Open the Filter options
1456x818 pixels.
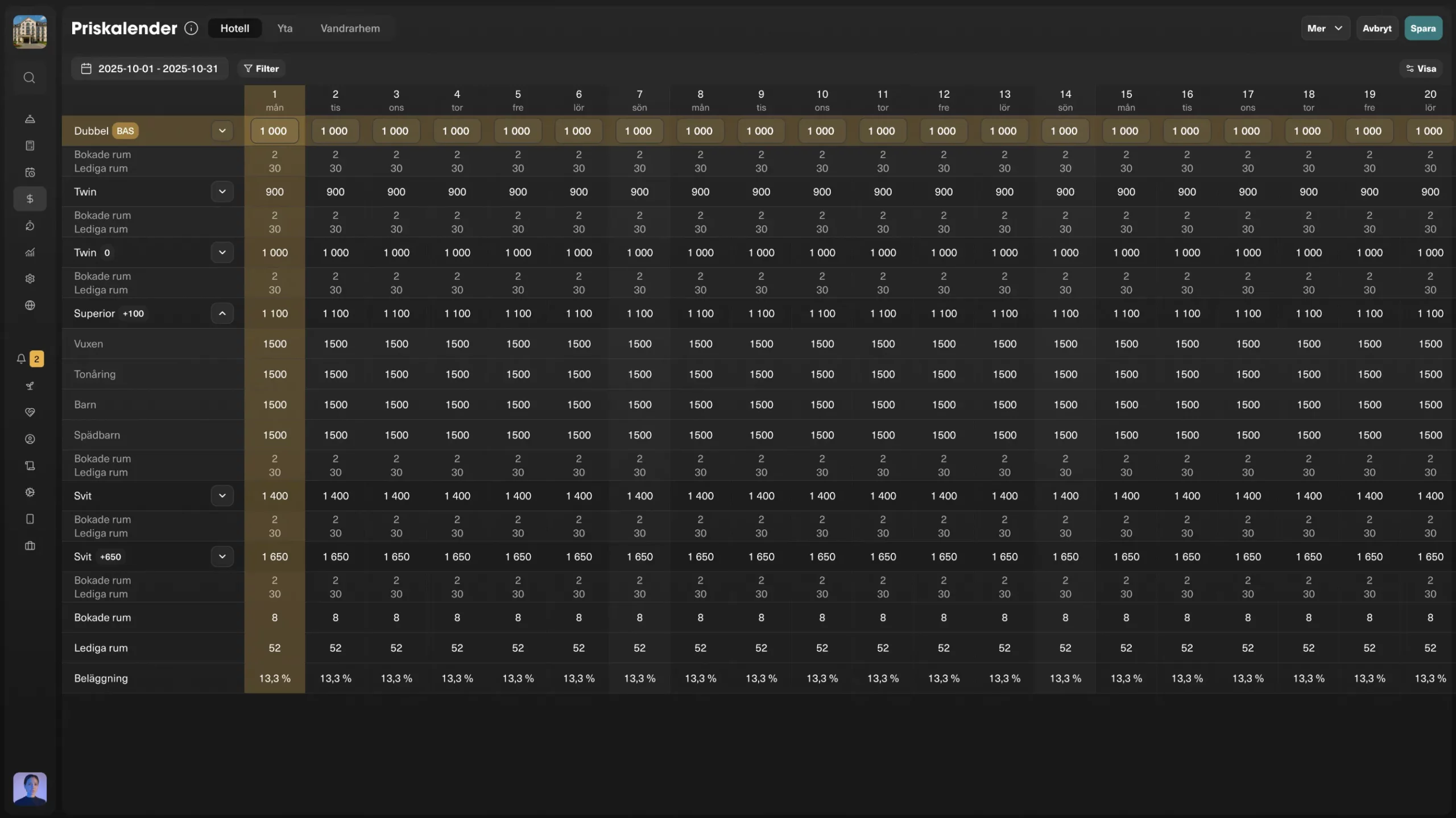pyautogui.click(x=261, y=68)
